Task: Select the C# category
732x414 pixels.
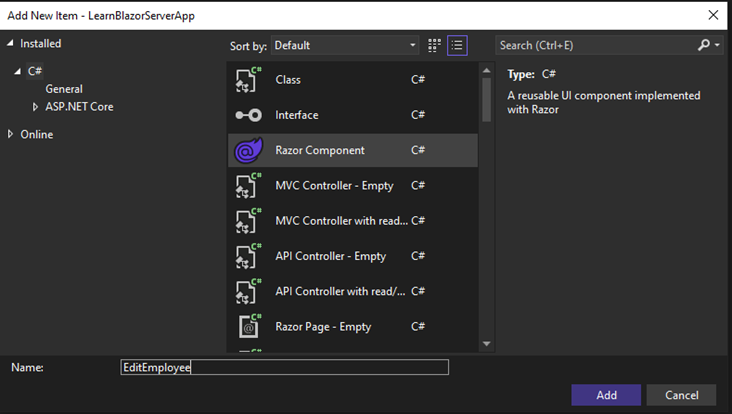Action: [35, 71]
